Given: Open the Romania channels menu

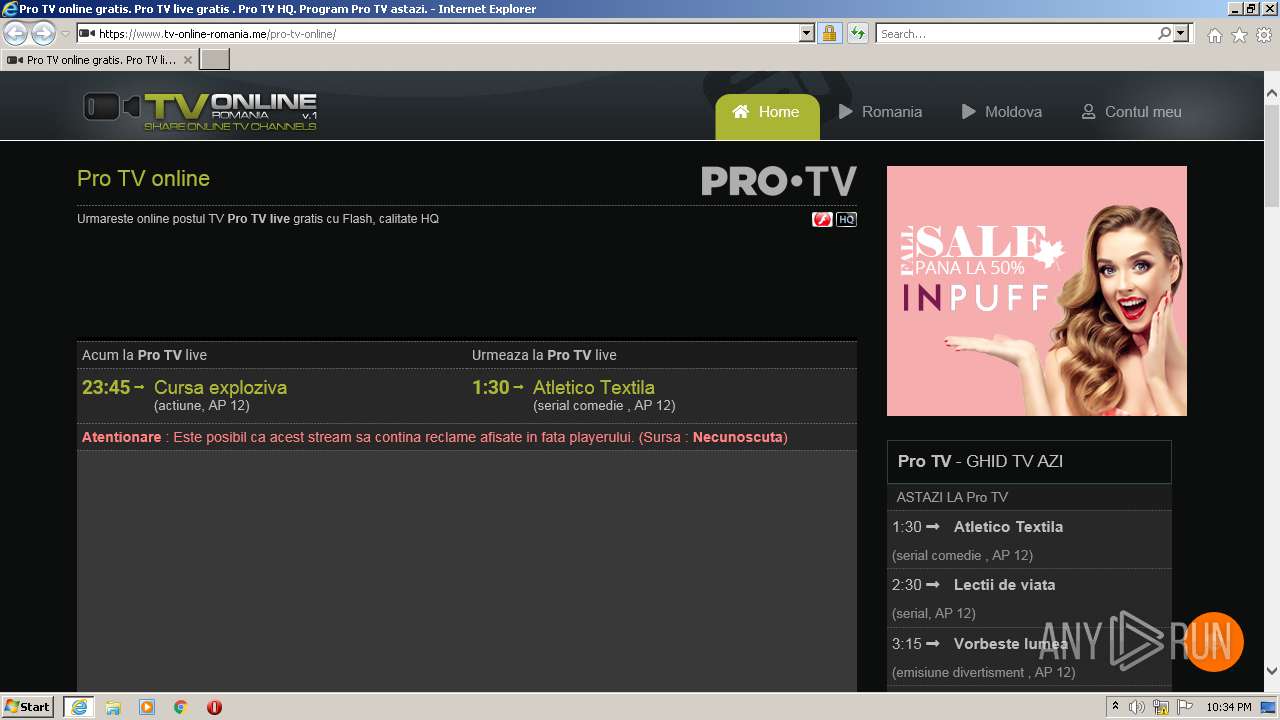Looking at the screenshot, I should click(880, 112).
